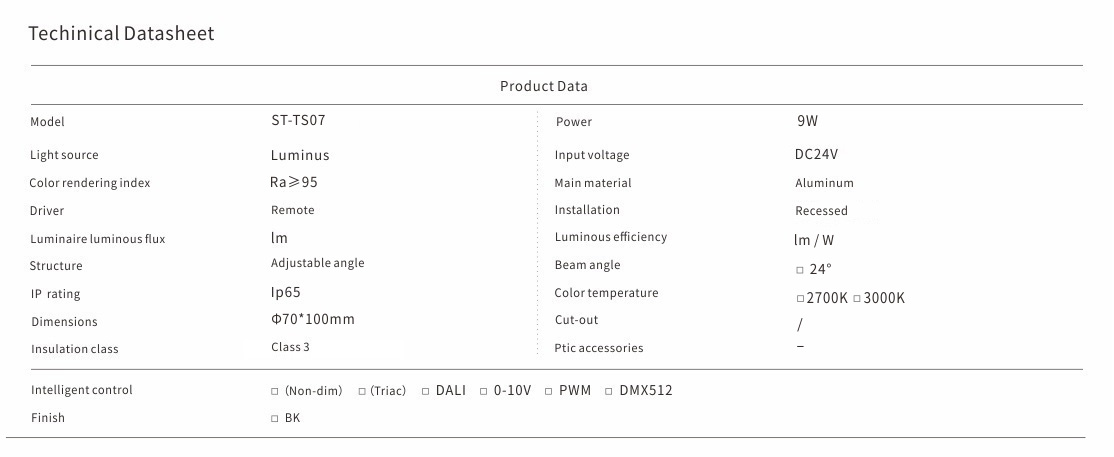Tick the BK finish checkbox
The width and height of the screenshot is (1114, 457).
point(275,419)
